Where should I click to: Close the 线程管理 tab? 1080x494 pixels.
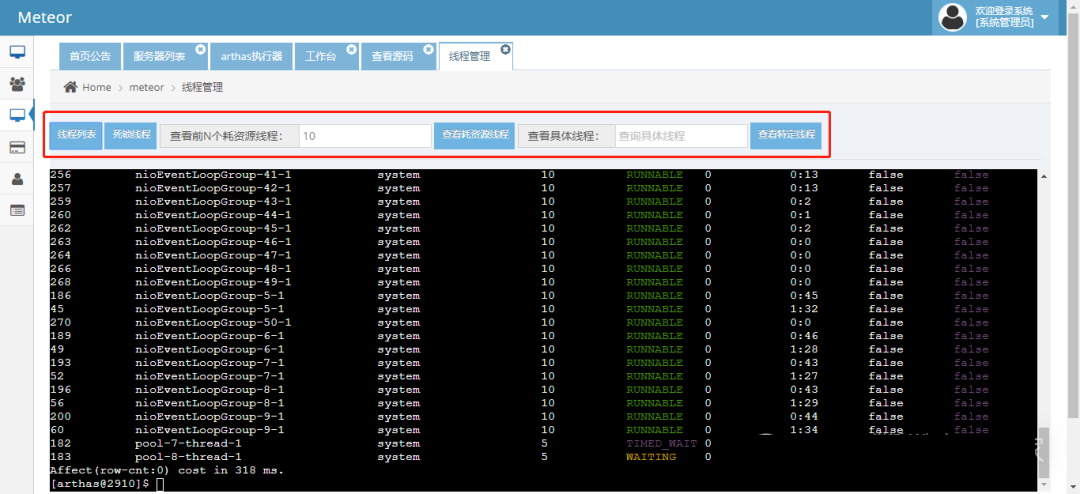point(505,48)
